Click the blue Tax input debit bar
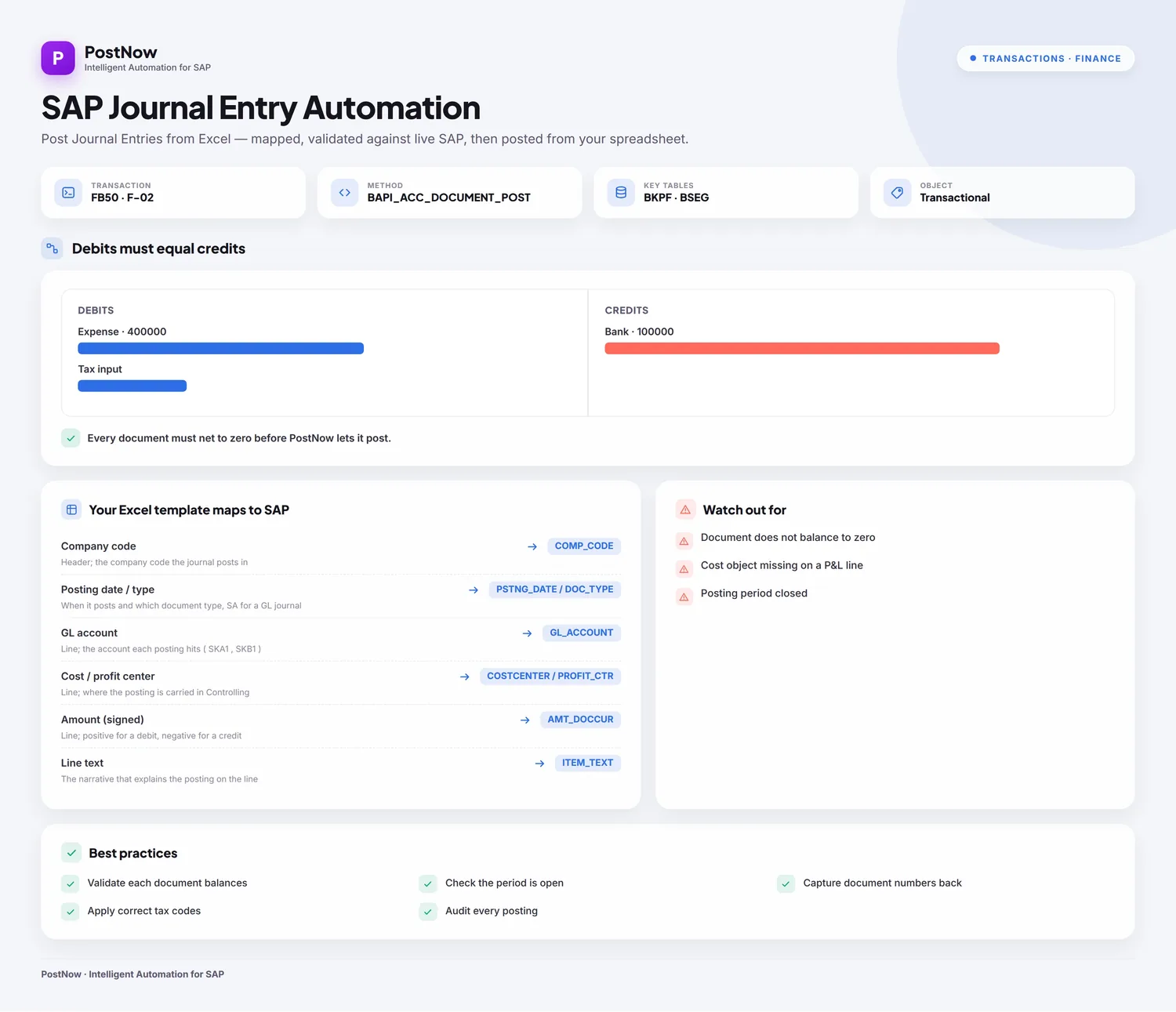Viewport: 1176px width, 1012px height. click(x=132, y=386)
